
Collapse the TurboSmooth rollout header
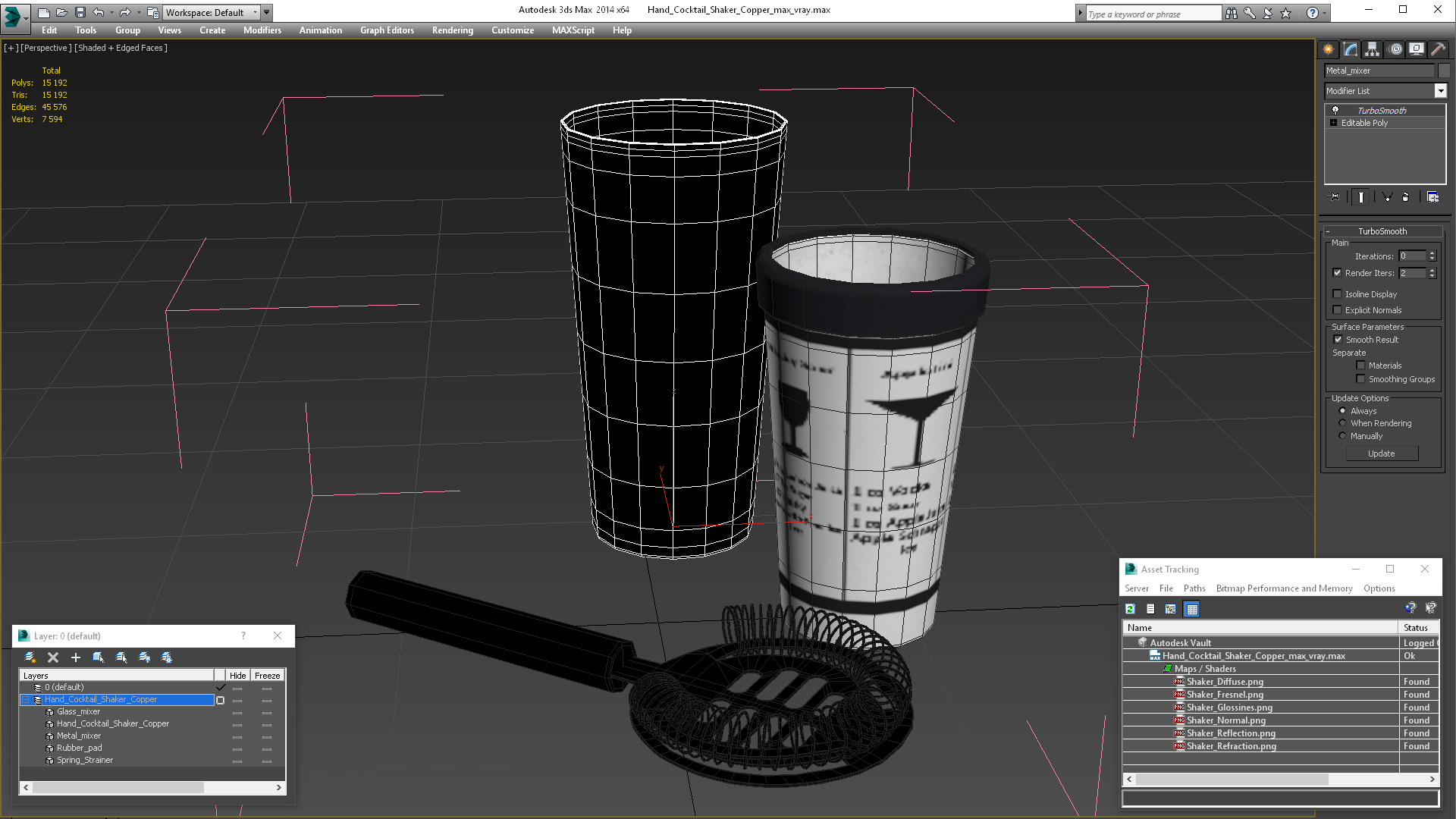[1382, 231]
